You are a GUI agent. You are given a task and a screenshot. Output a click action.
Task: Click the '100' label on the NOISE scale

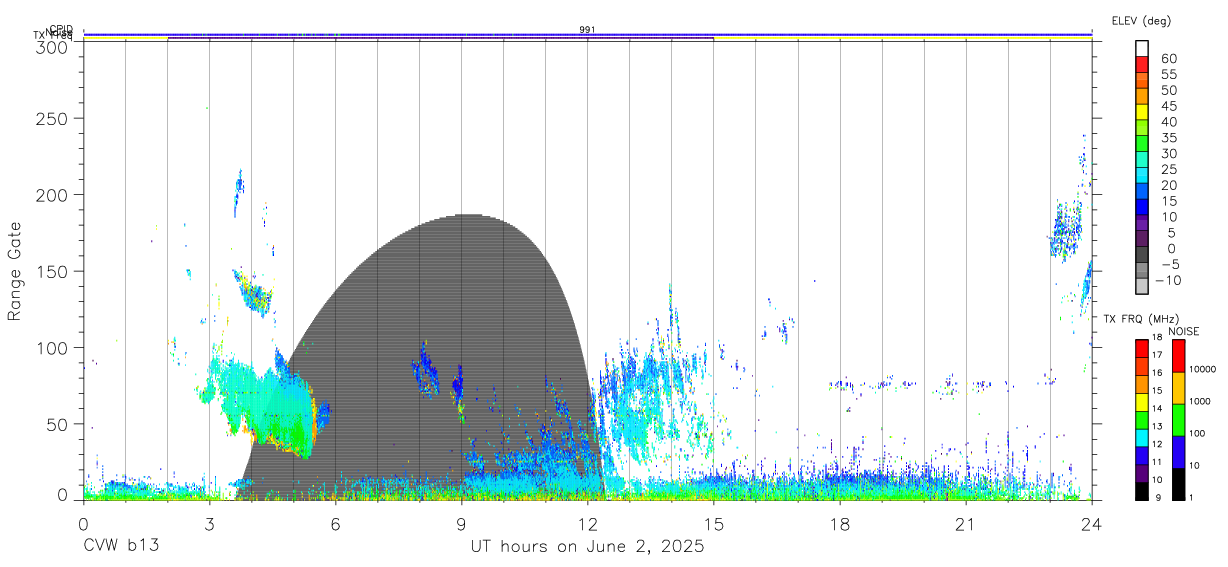coord(1198,433)
